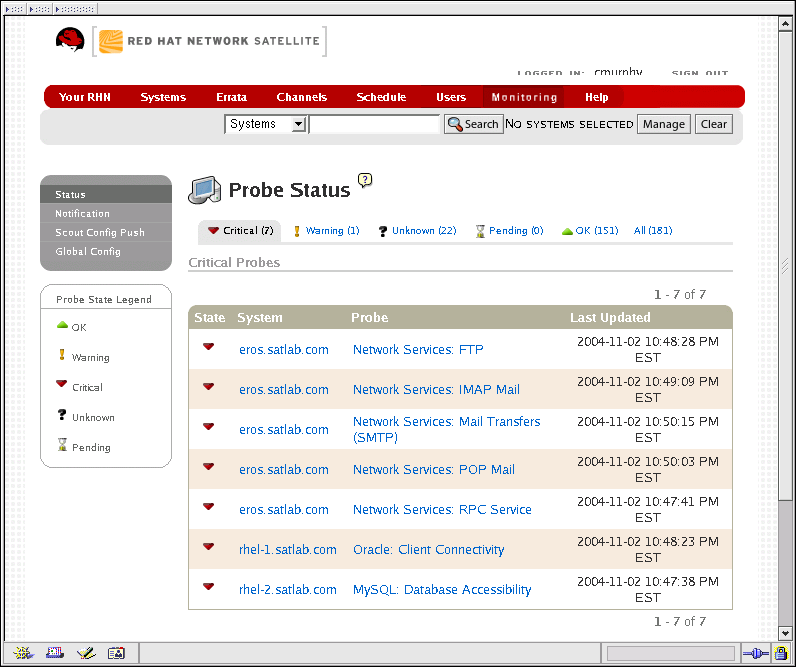Open the Users menu
This screenshot has height=667, width=796.
[x=451, y=97]
